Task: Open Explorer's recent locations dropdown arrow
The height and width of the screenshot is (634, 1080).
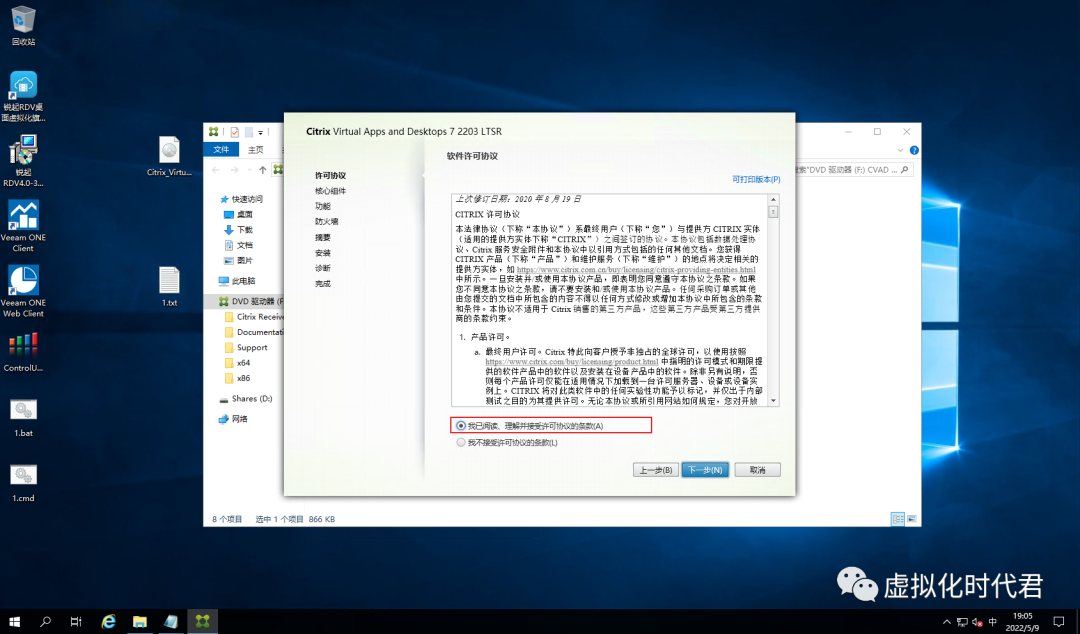Action: (249, 170)
